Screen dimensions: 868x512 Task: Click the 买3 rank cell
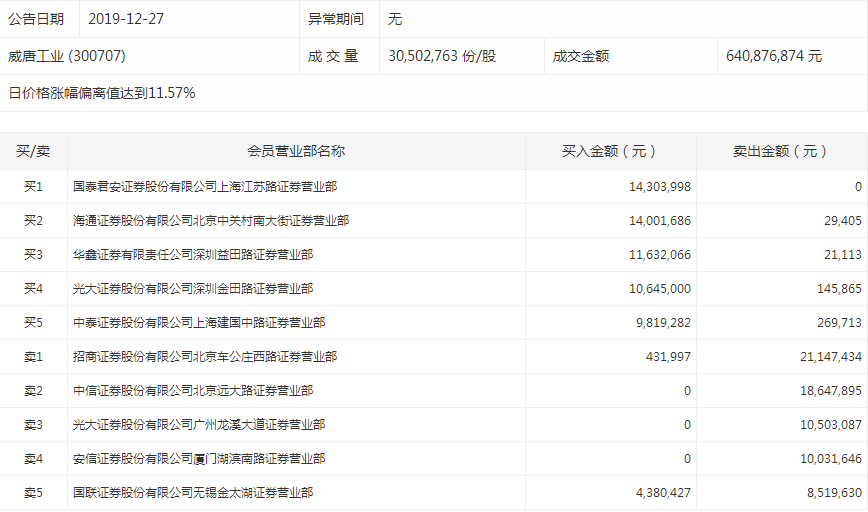coord(33,255)
